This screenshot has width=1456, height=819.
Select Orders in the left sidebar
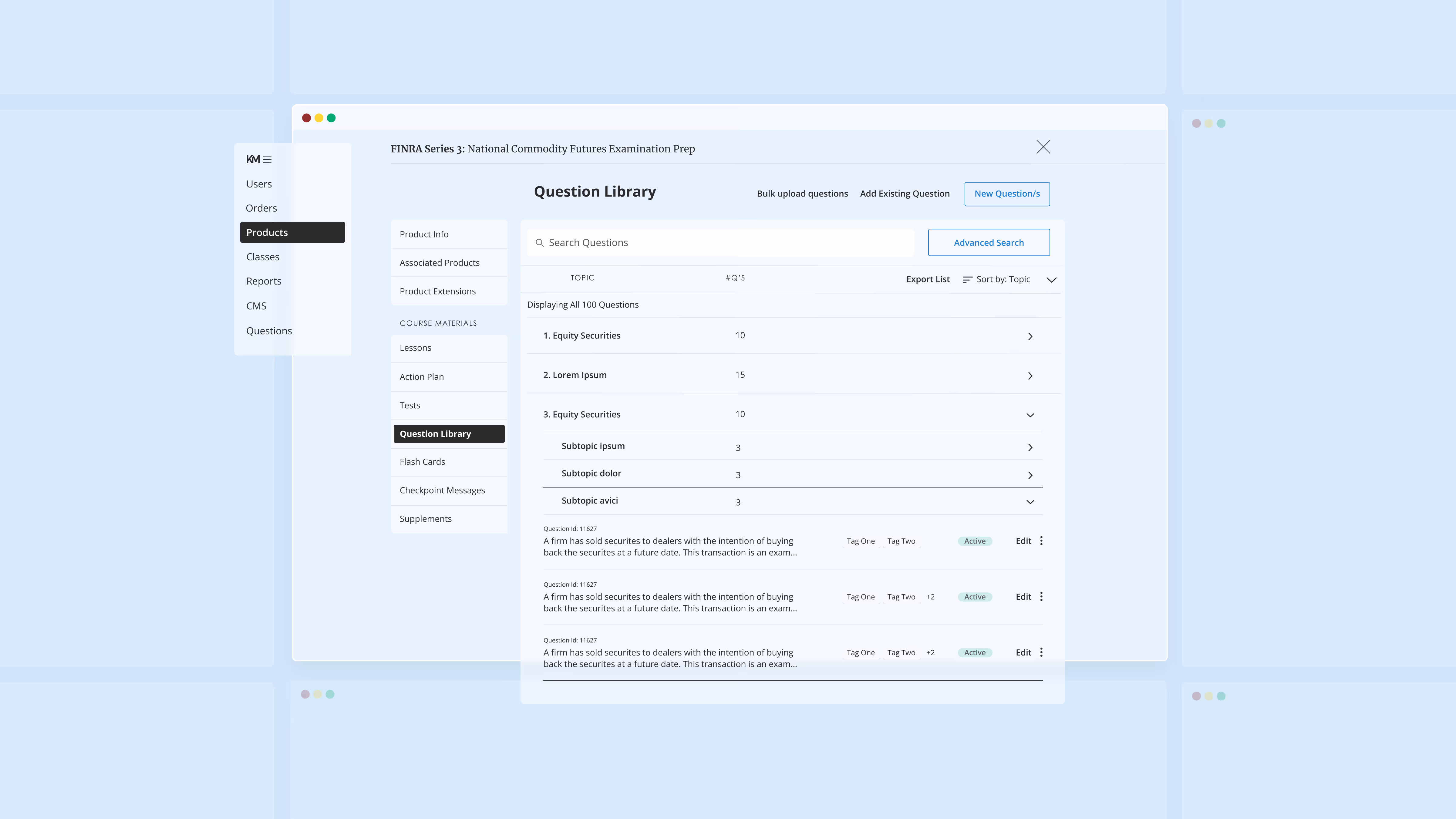261,208
